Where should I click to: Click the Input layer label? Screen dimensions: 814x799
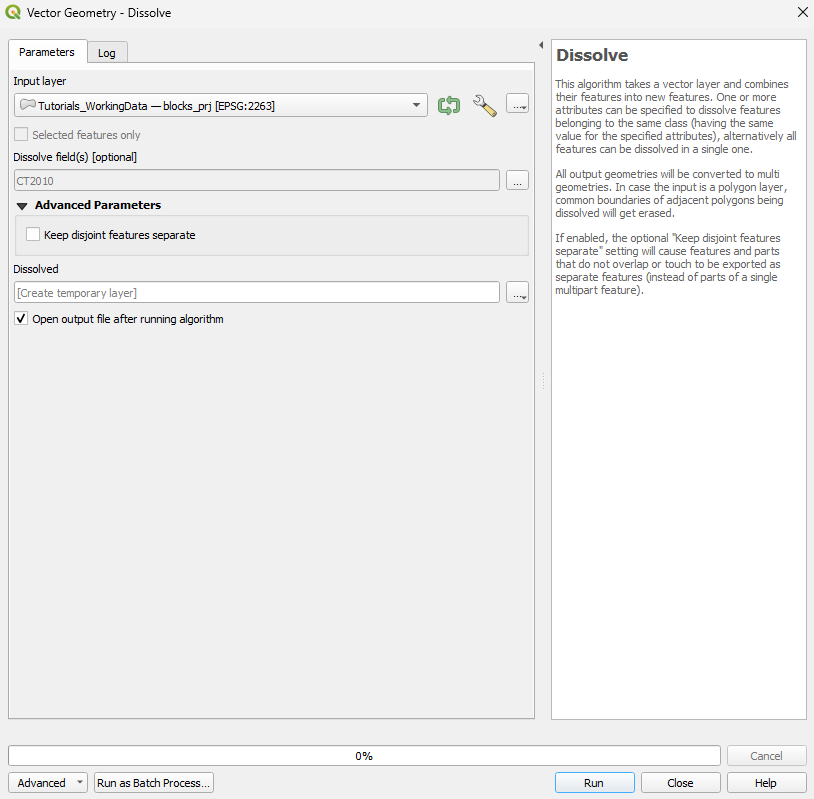(39, 81)
